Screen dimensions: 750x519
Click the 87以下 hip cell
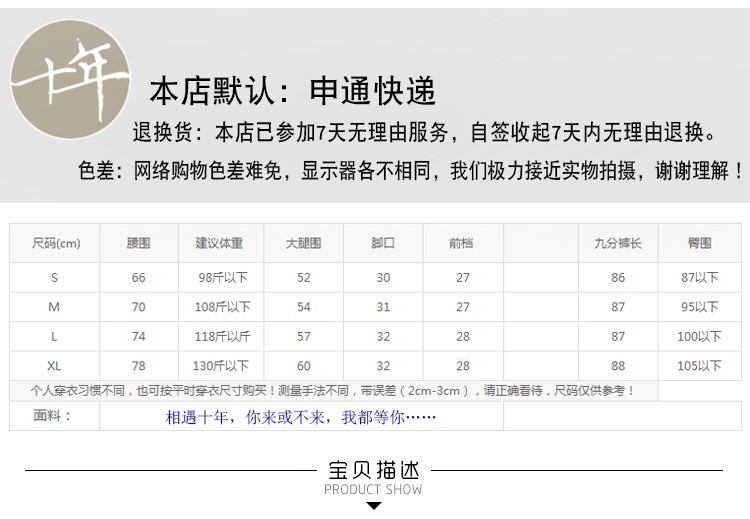pyautogui.click(x=700, y=277)
